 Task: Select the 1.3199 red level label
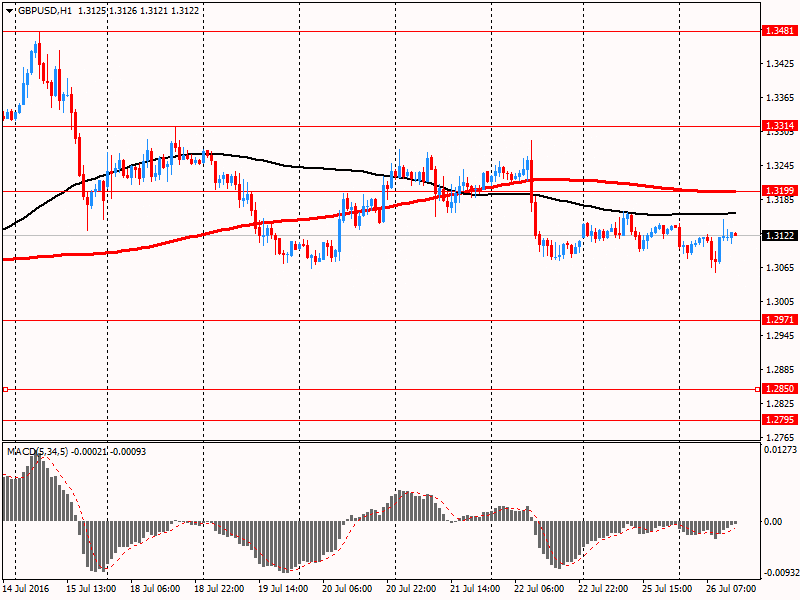tap(780, 191)
